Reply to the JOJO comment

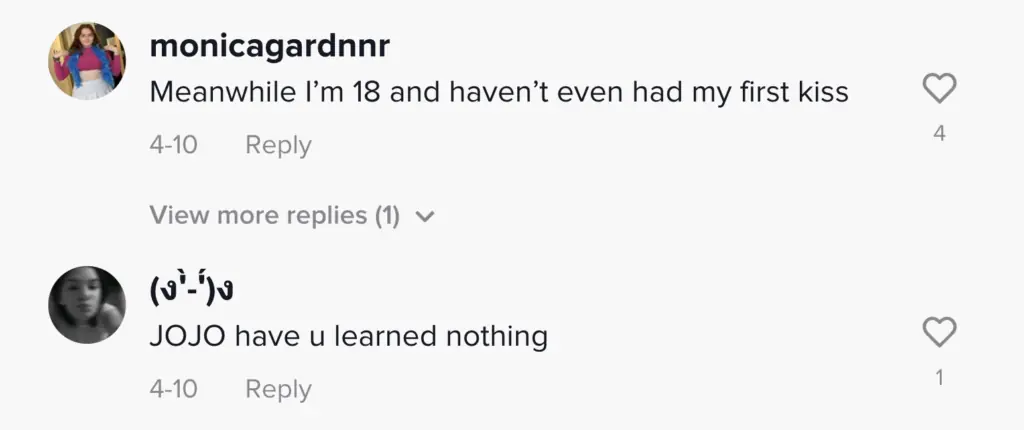(278, 389)
